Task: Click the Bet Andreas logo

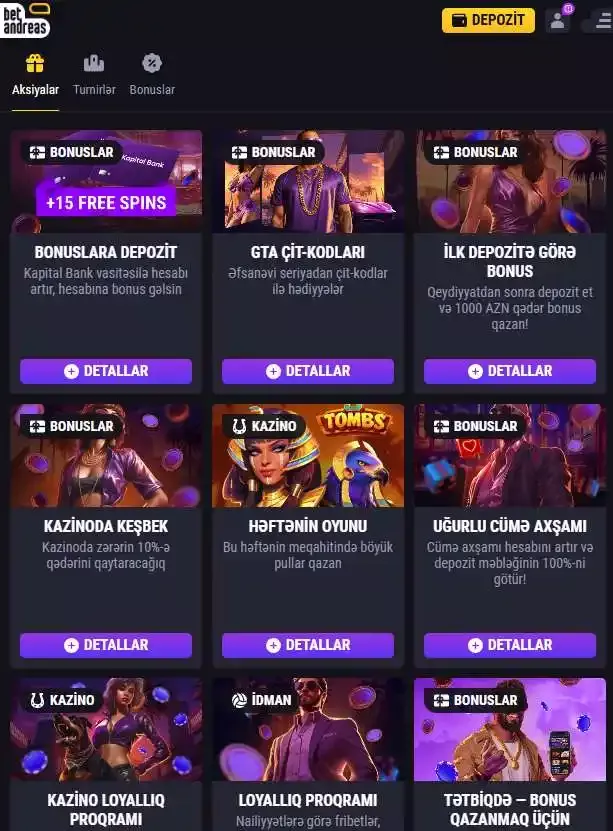Action: click(x=26, y=20)
